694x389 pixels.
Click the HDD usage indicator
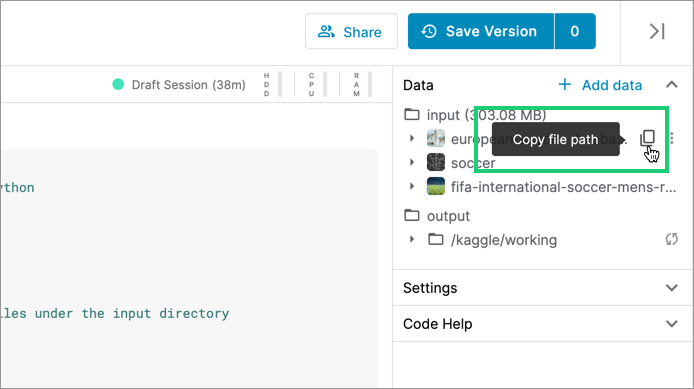273,85
